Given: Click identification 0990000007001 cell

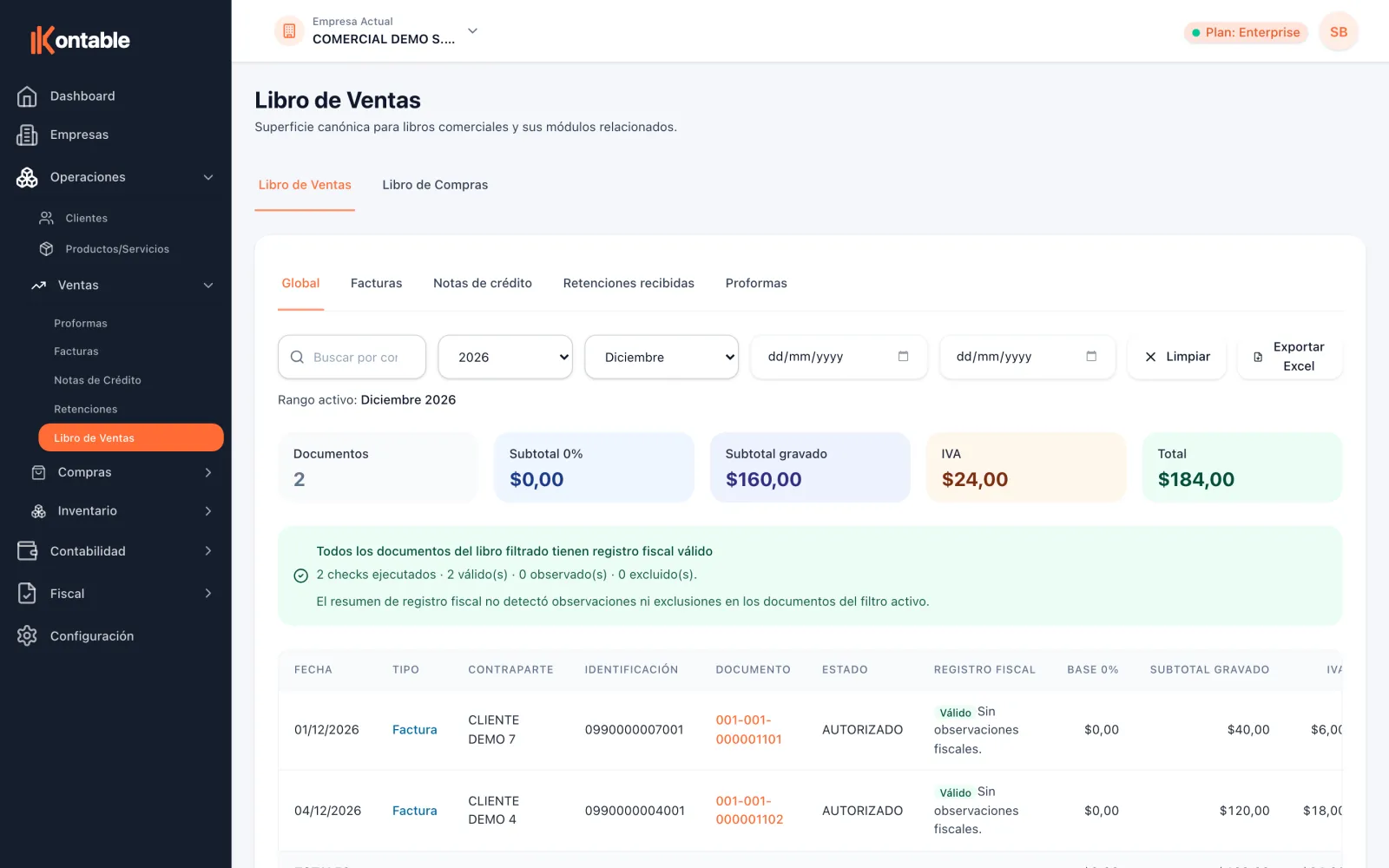Looking at the screenshot, I should pyautogui.click(x=635, y=730).
